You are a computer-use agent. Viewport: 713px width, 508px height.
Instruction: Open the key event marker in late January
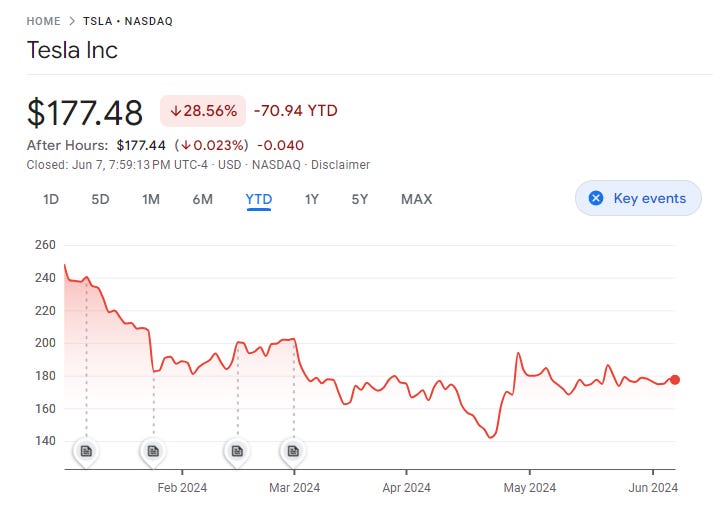153,451
